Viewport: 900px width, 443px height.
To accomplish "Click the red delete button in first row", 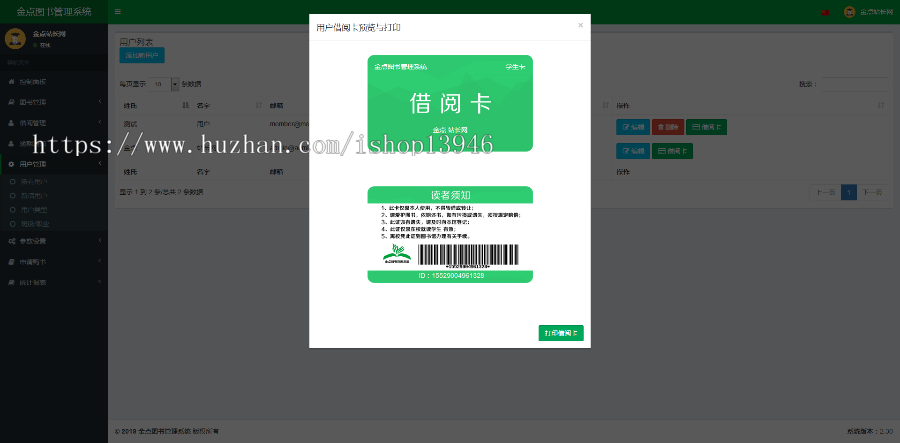I will tap(668, 127).
